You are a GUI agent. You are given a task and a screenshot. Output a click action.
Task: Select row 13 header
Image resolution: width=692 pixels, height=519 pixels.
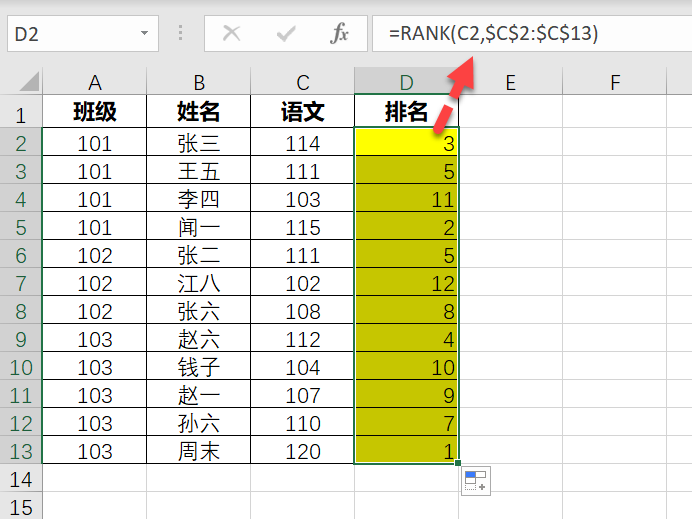(21, 451)
